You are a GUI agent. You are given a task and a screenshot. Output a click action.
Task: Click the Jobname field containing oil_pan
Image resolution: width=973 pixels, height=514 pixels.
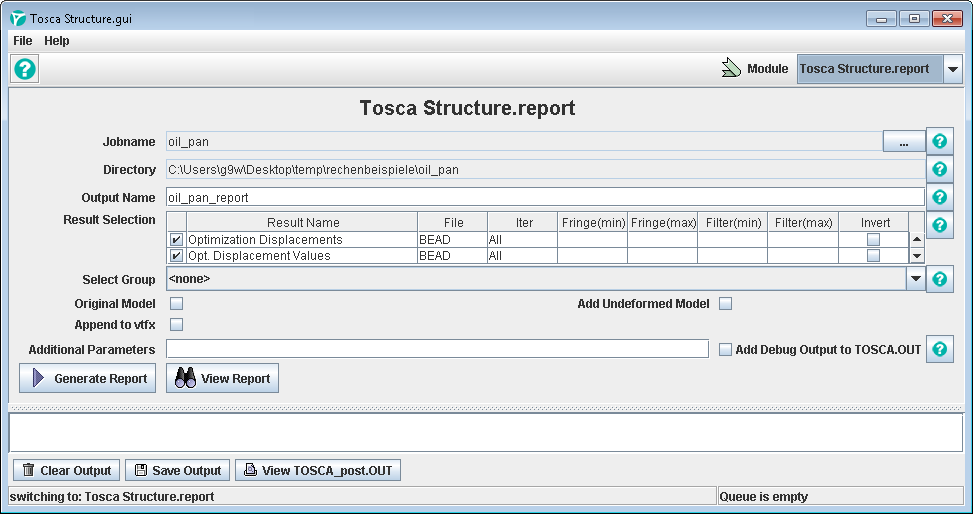524,142
